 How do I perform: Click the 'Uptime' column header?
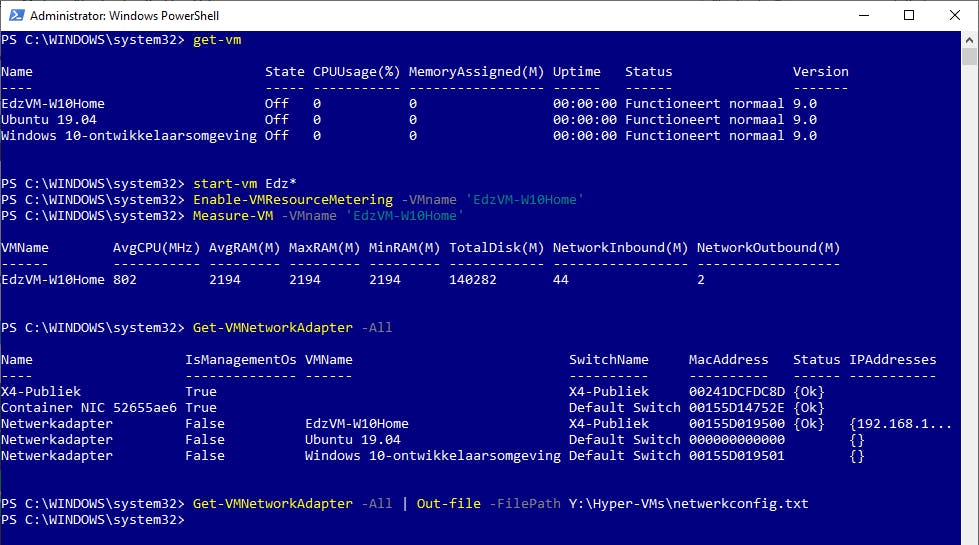coord(576,72)
